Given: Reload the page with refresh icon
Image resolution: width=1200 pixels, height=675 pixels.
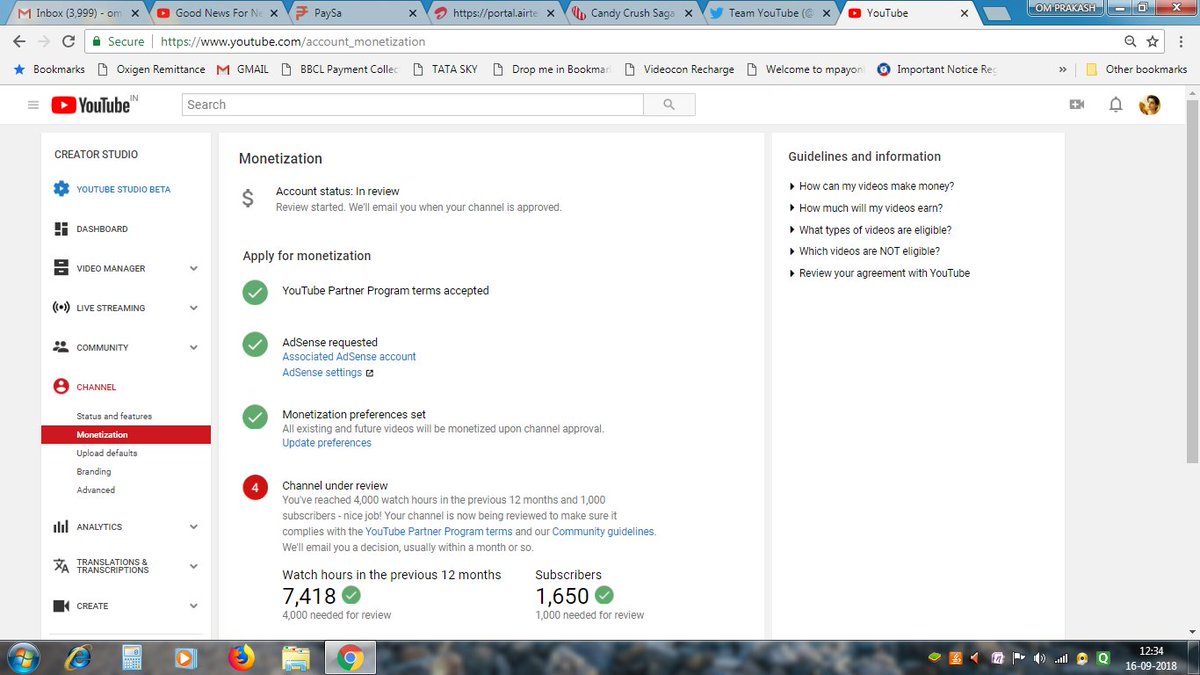Looking at the screenshot, I should (68, 42).
